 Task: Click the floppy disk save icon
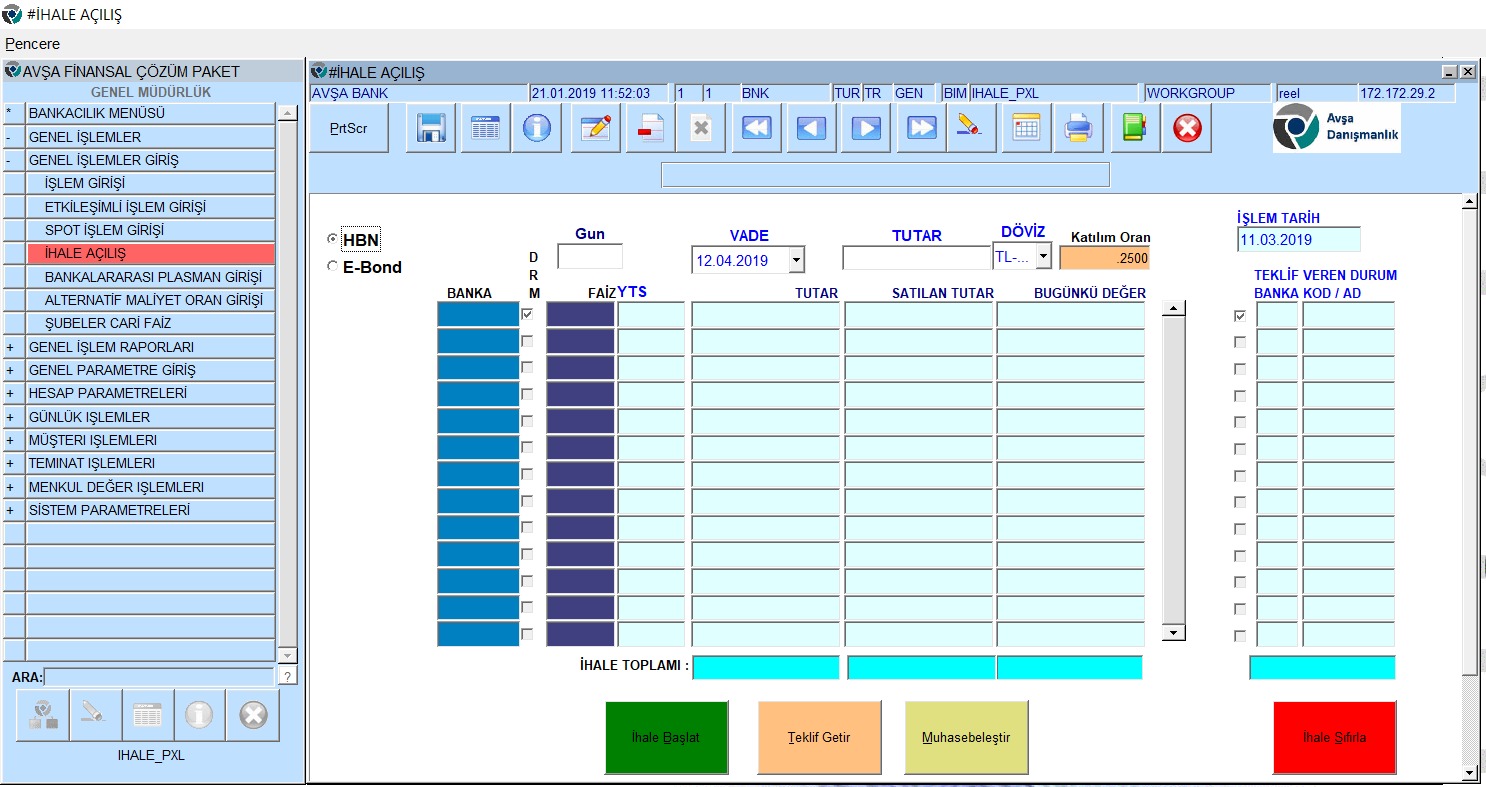coord(431,128)
